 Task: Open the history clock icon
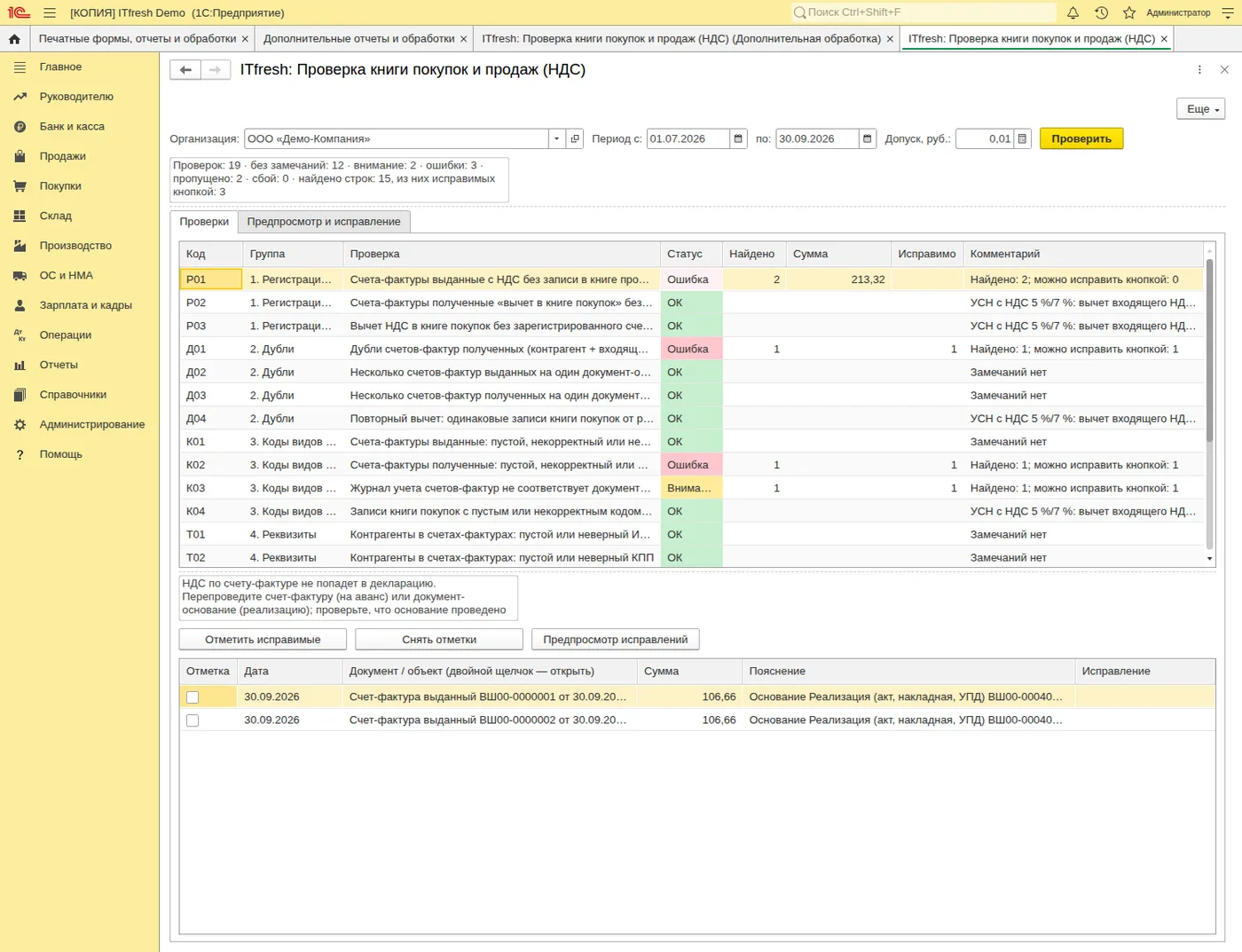[1101, 12]
